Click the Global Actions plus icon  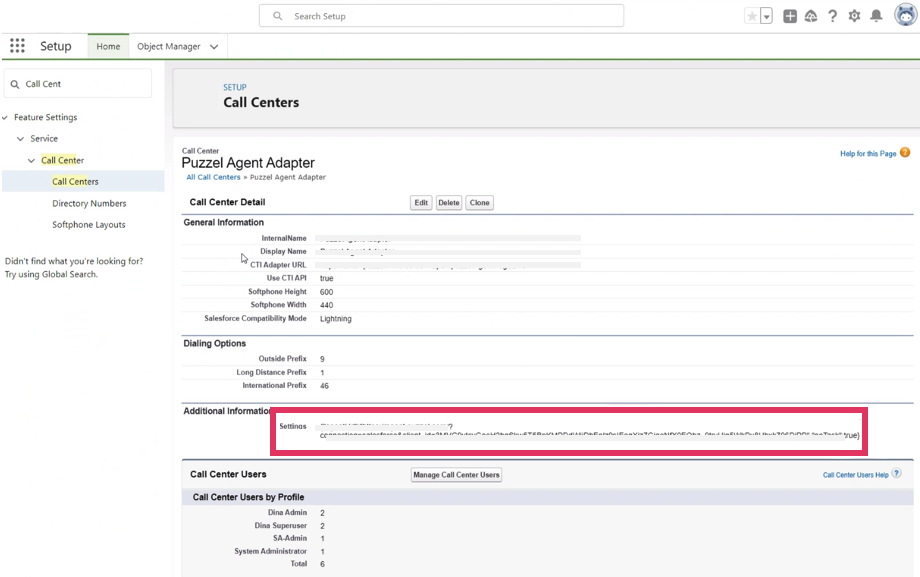[x=790, y=16]
